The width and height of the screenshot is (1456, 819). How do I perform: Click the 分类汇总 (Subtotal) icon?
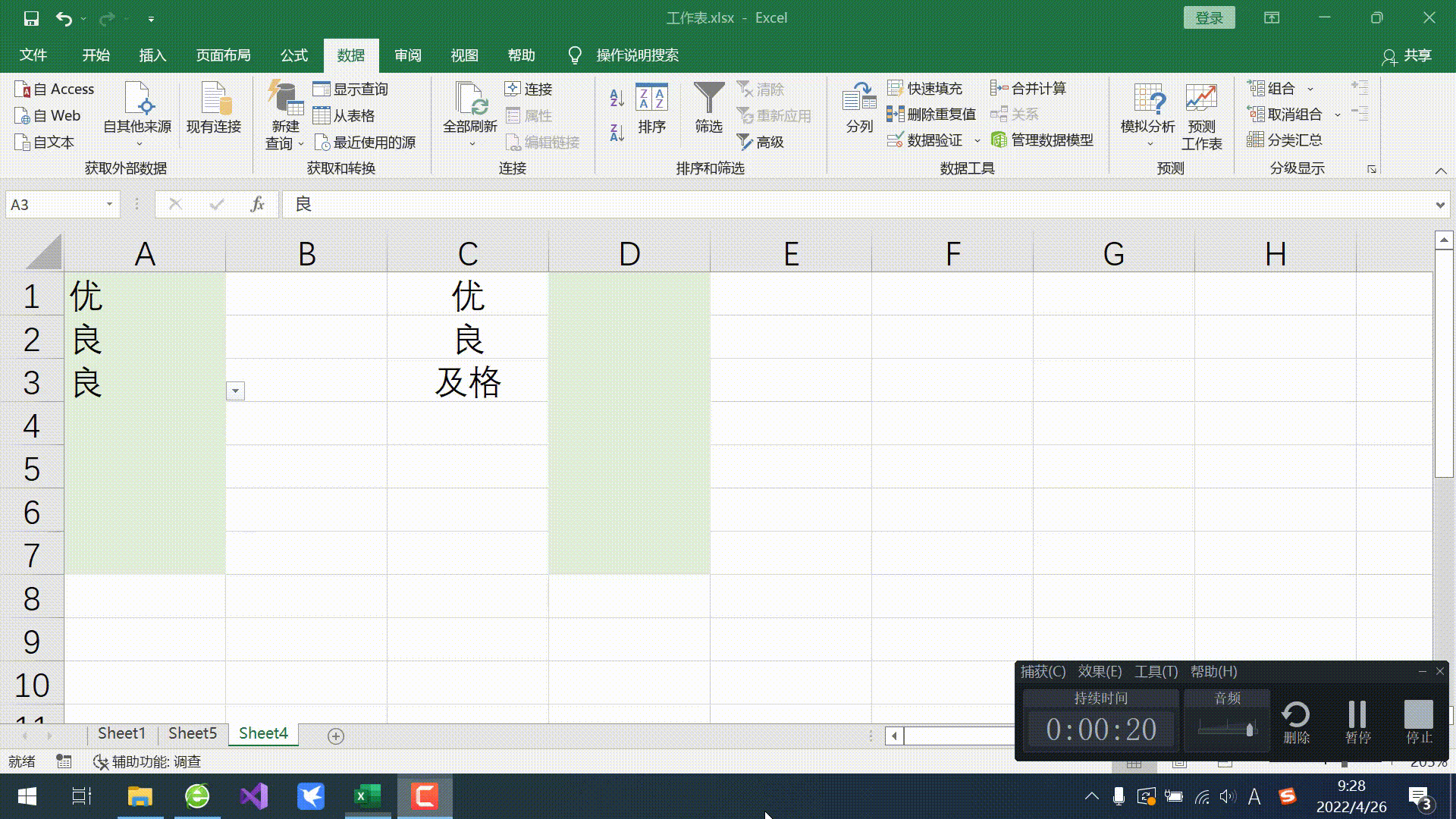pos(1288,140)
